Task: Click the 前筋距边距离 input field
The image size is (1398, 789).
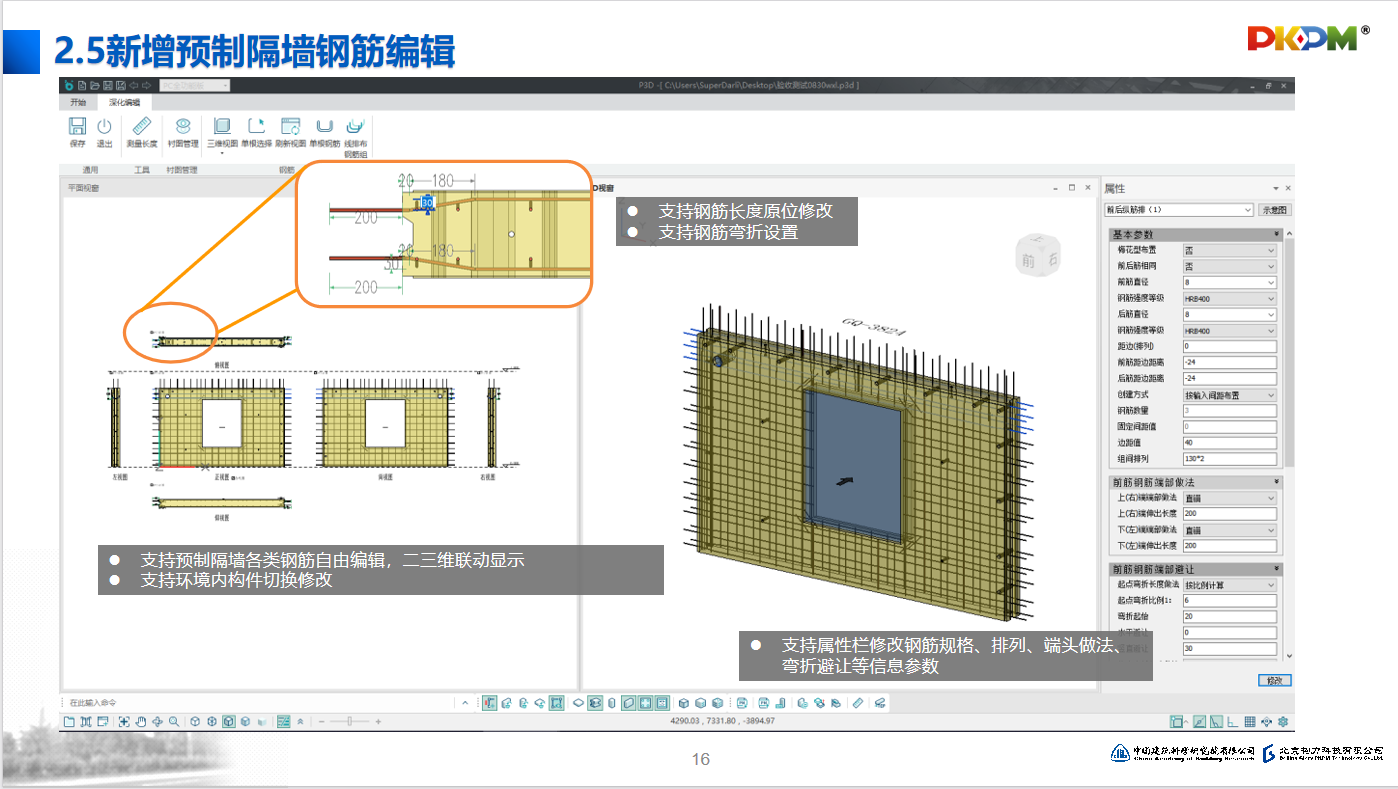Action: pos(1229,362)
